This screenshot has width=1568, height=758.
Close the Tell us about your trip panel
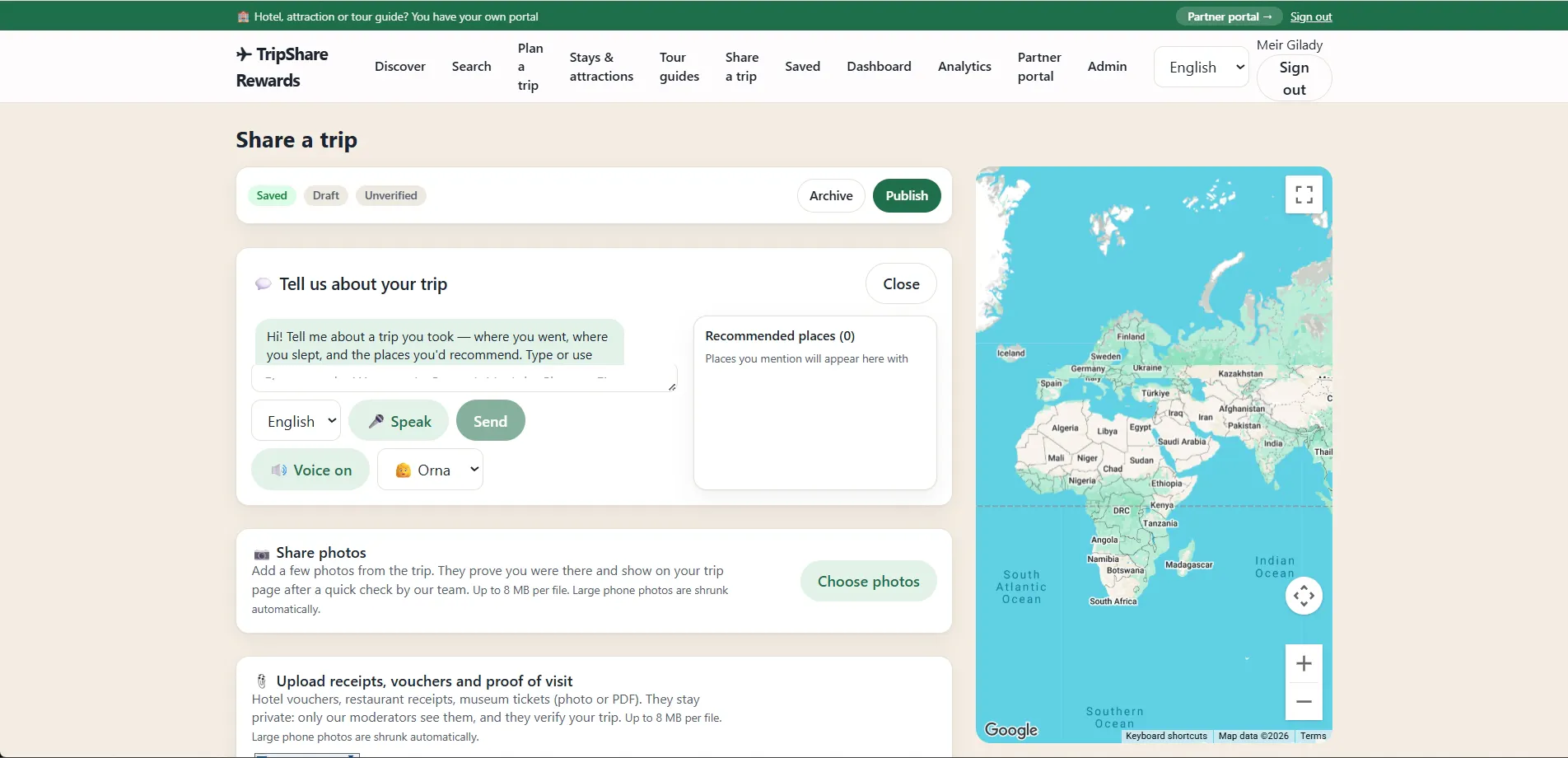tap(901, 283)
